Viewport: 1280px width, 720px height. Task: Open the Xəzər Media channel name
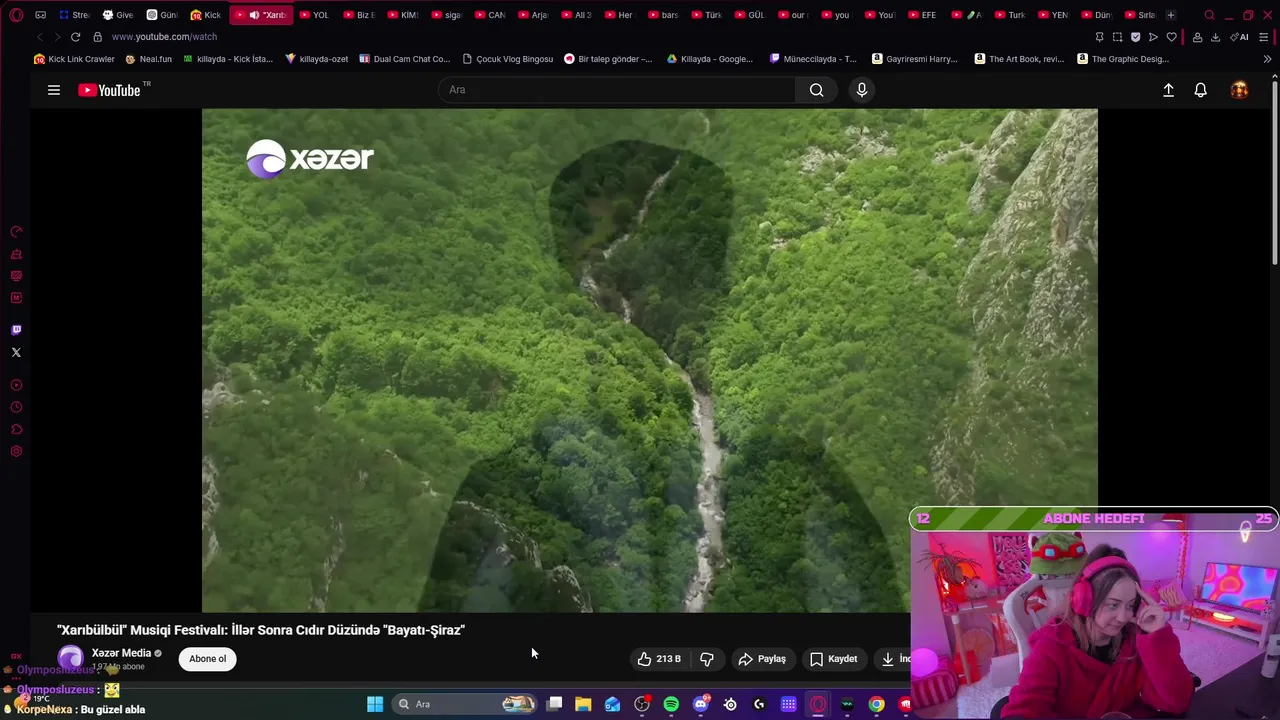tap(121, 653)
